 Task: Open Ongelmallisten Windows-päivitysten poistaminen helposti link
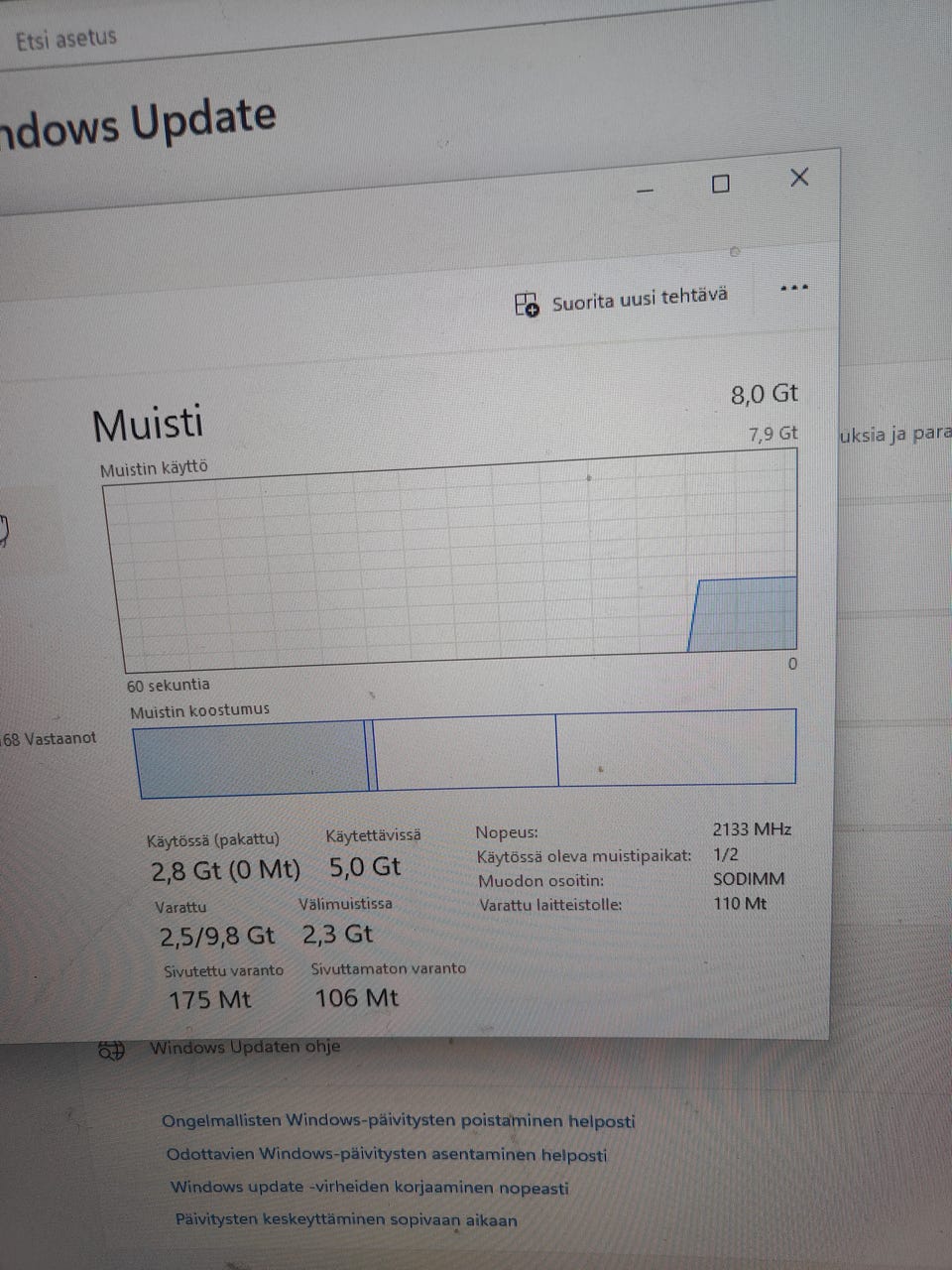[x=399, y=1120]
